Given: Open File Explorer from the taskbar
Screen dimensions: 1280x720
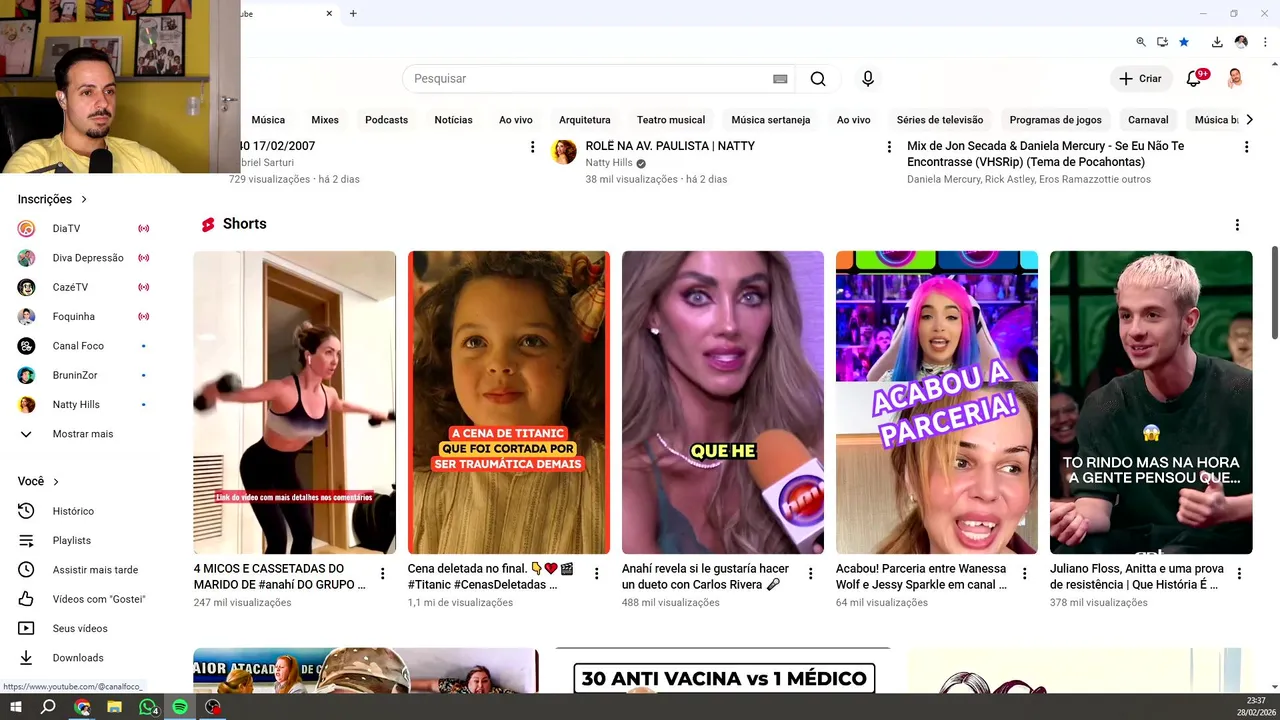Looking at the screenshot, I should coord(114,707).
